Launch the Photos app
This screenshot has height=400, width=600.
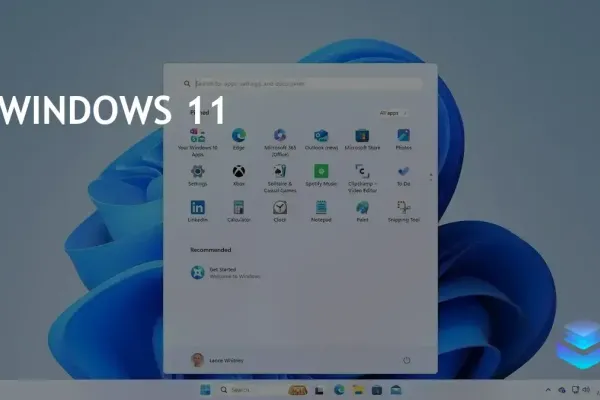[x=404, y=139]
